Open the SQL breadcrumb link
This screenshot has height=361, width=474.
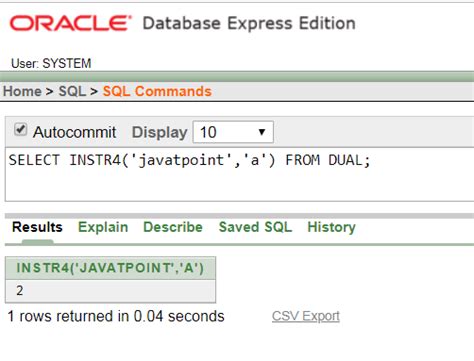point(72,91)
